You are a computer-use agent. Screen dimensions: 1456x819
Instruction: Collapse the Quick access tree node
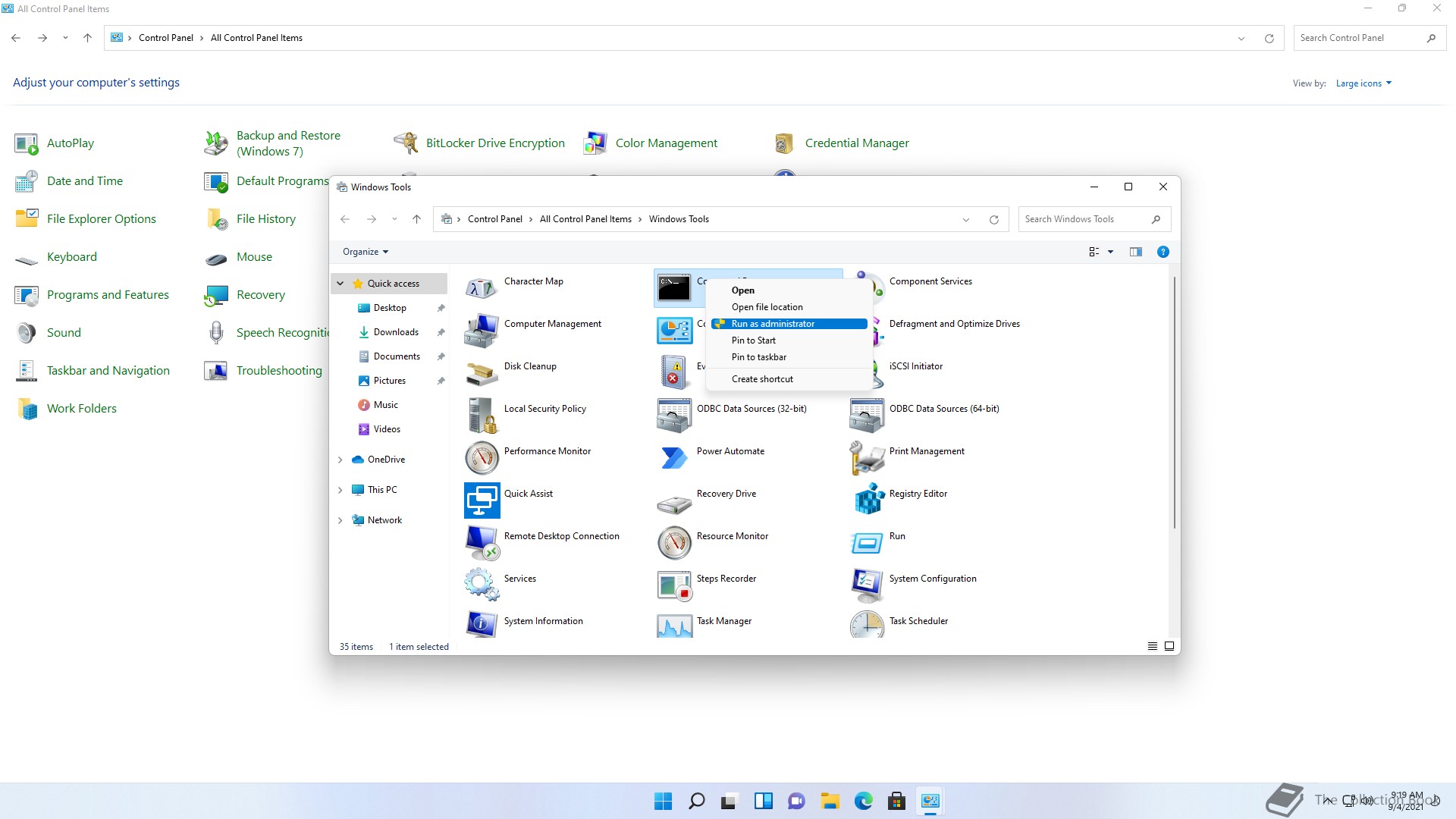coord(340,284)
